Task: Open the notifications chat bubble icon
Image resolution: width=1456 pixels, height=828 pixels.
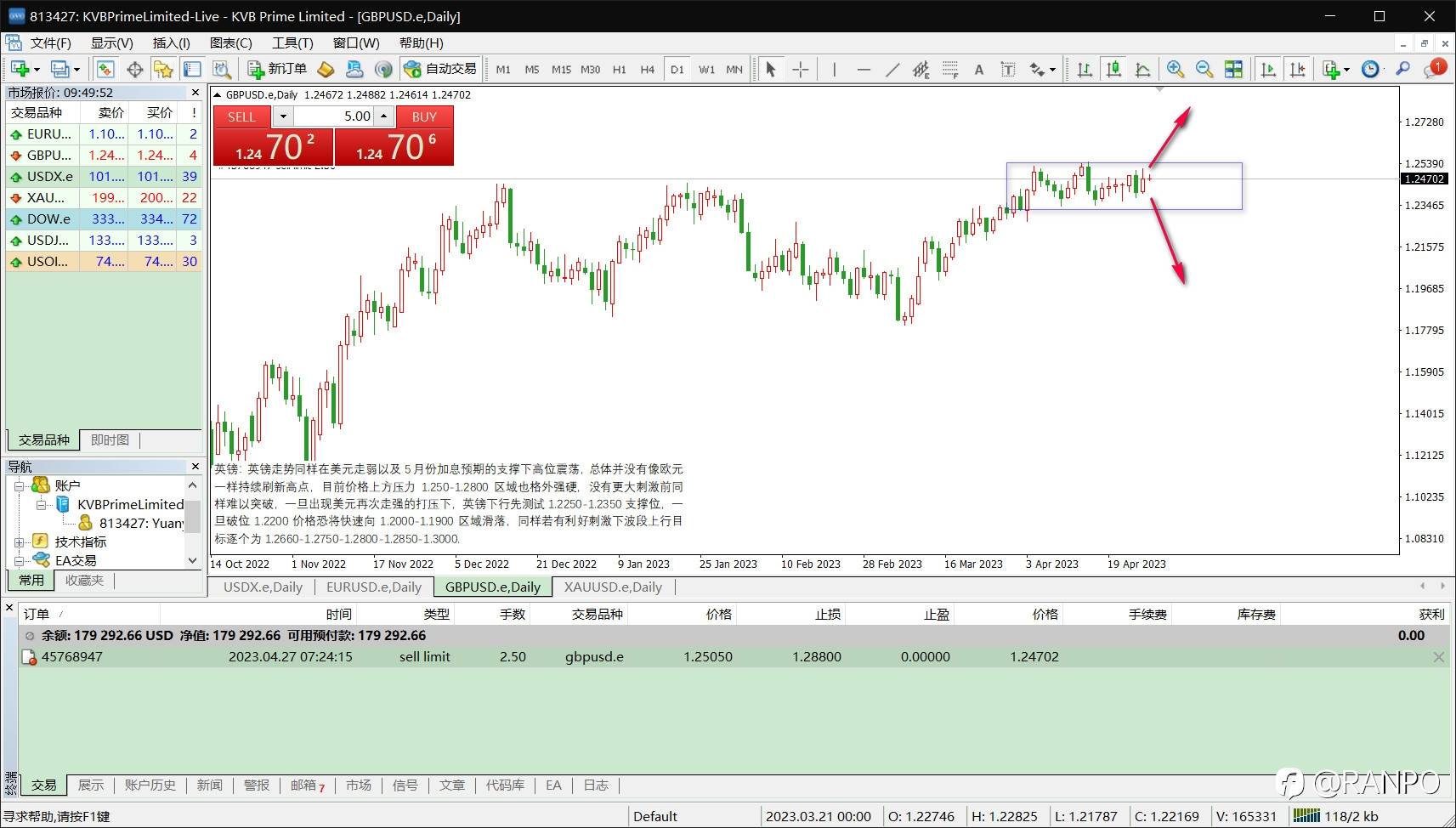Action: pyautogui.click(x=1434, y=69)
